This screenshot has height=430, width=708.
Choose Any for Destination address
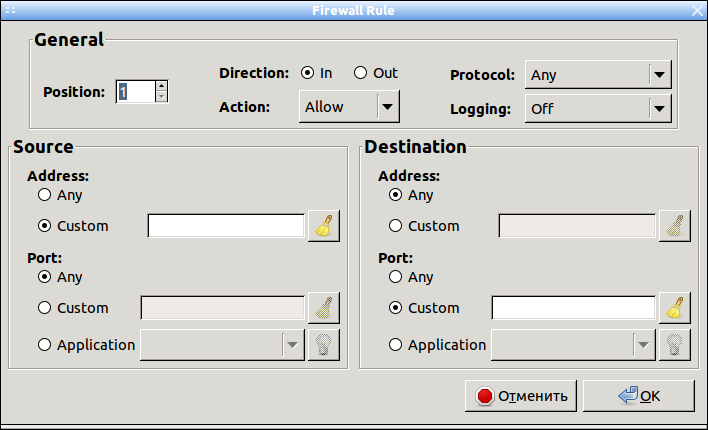[395, 195]
